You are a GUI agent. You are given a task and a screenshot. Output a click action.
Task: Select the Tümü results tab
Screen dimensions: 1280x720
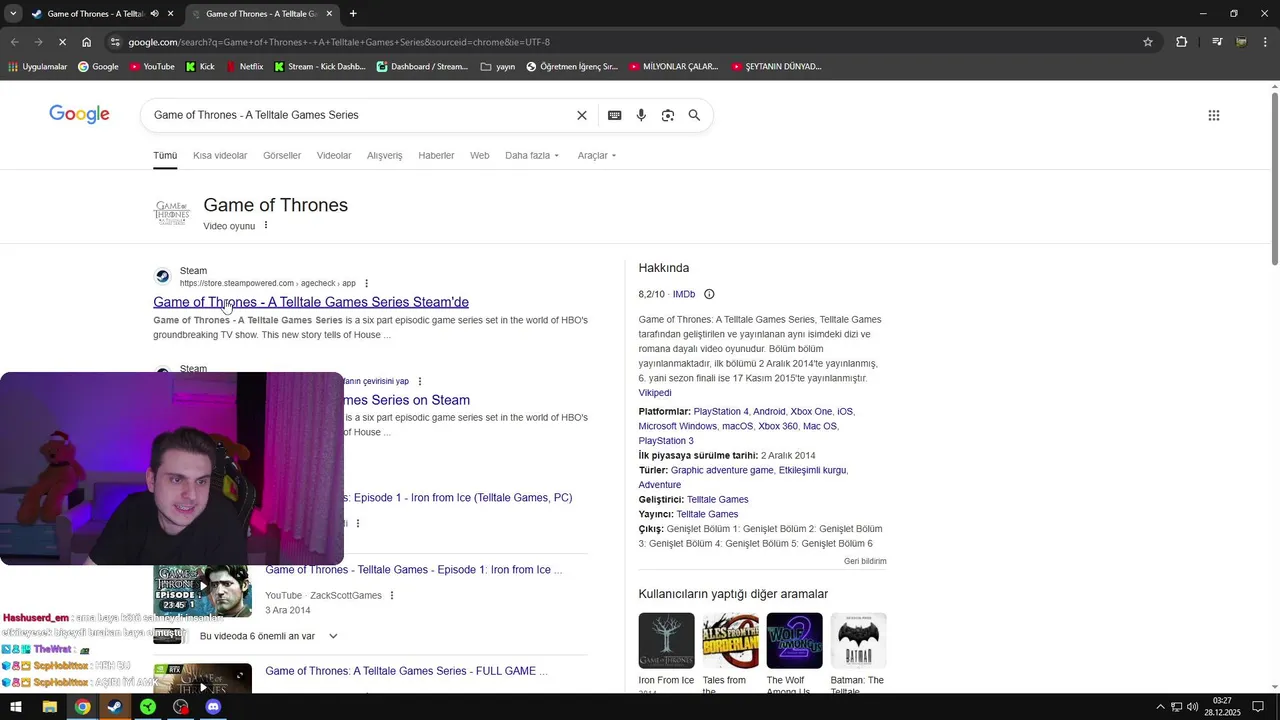click(x=165, y=155)
